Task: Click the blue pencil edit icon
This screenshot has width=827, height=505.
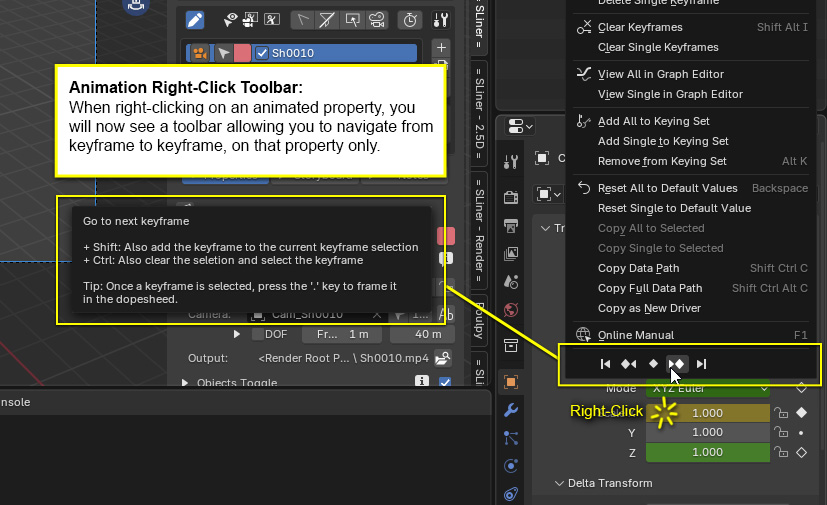Action: (x=196, y=19)
